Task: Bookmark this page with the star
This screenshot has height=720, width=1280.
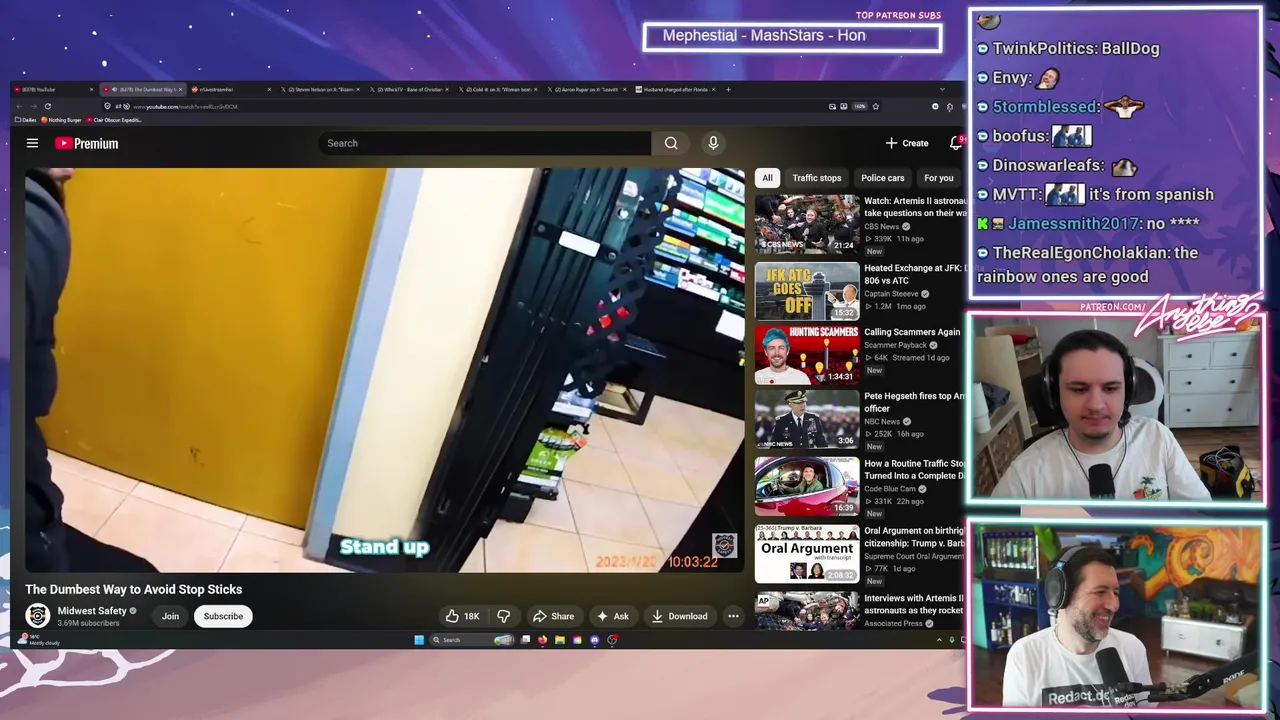Action: pos(875,106)
